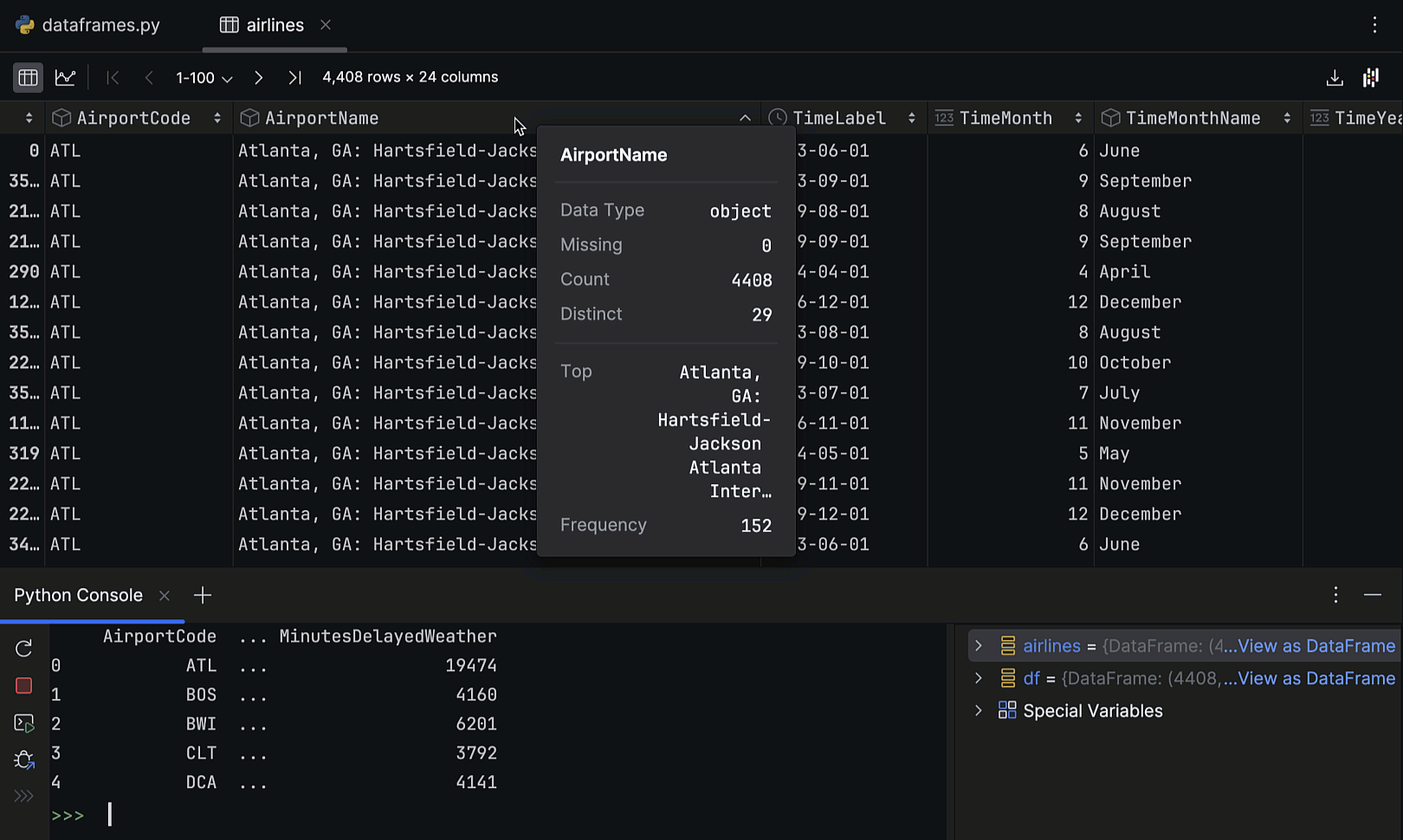Toggle sorting on the TimeMonth column
The image size is (1403, 840).
[1079, 118]
